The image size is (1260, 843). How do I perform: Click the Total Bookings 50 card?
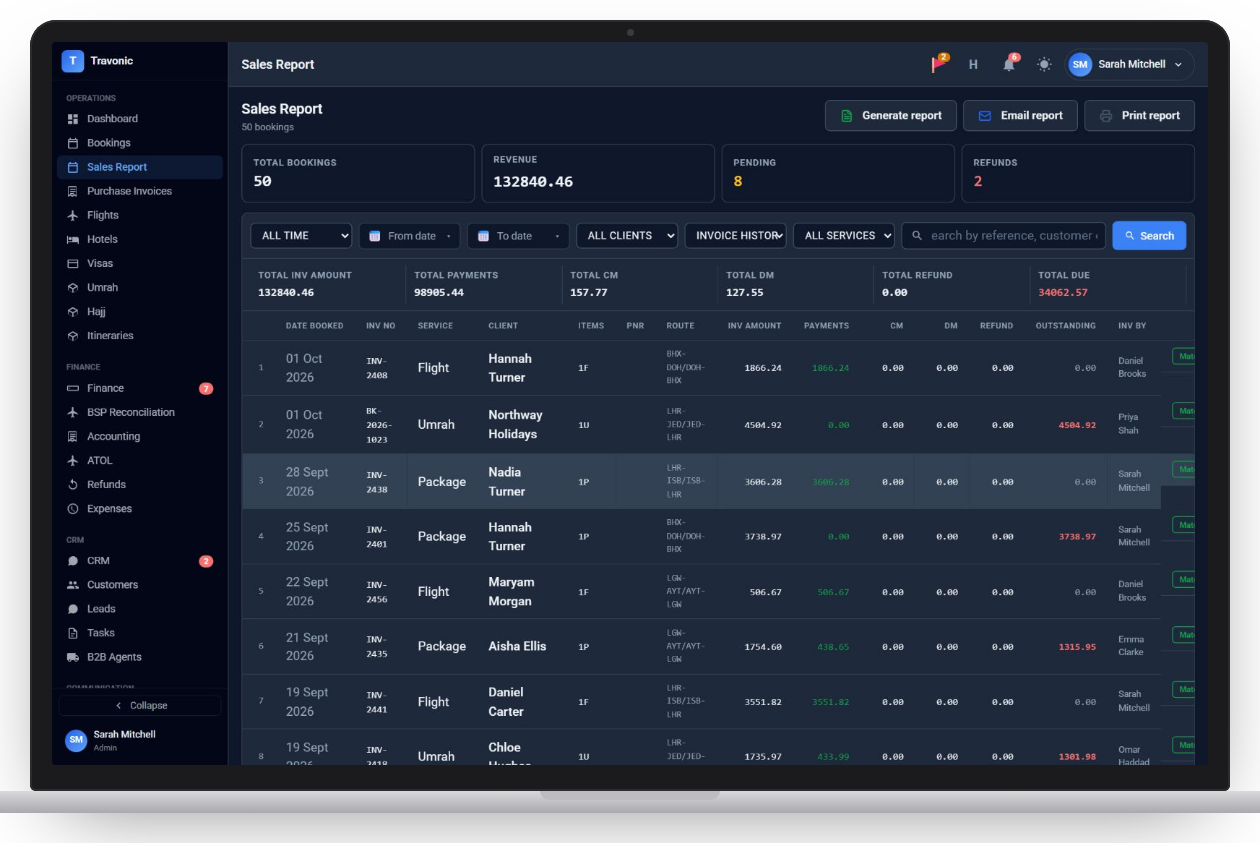pos(358,173)
